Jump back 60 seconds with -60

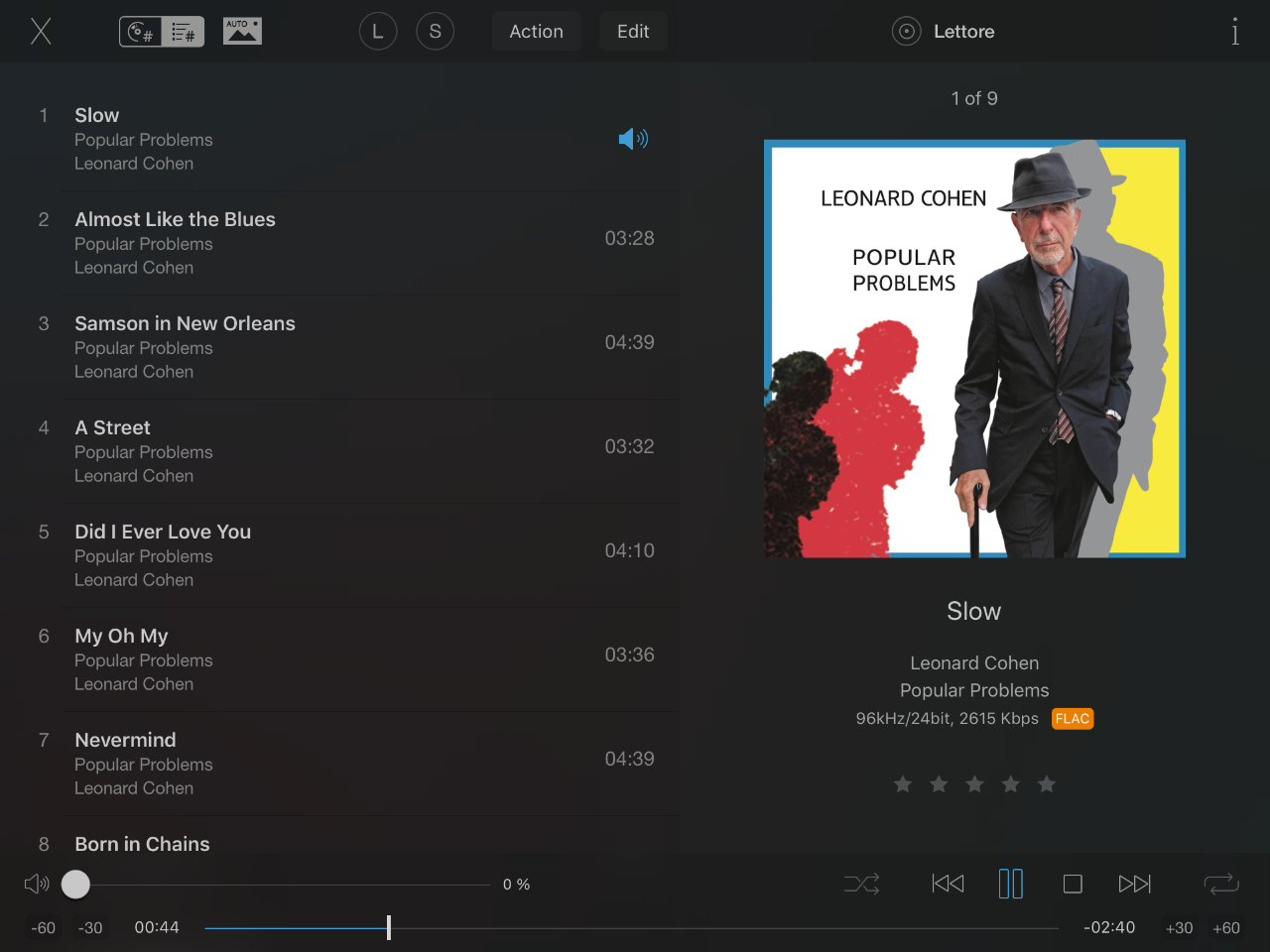[x=44, y=928]
